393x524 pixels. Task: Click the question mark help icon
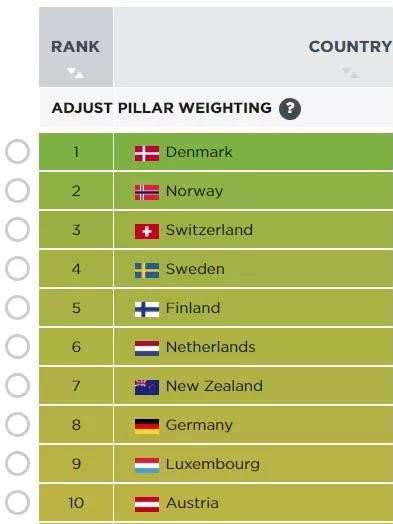tap(290, 109)
